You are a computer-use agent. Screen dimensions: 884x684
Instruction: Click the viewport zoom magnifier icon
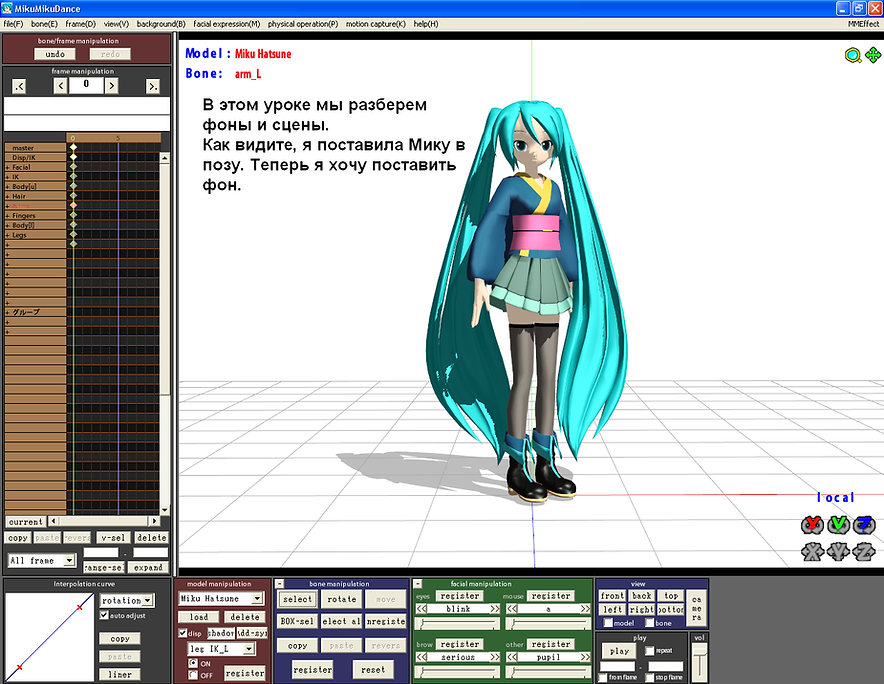(853, 55)
